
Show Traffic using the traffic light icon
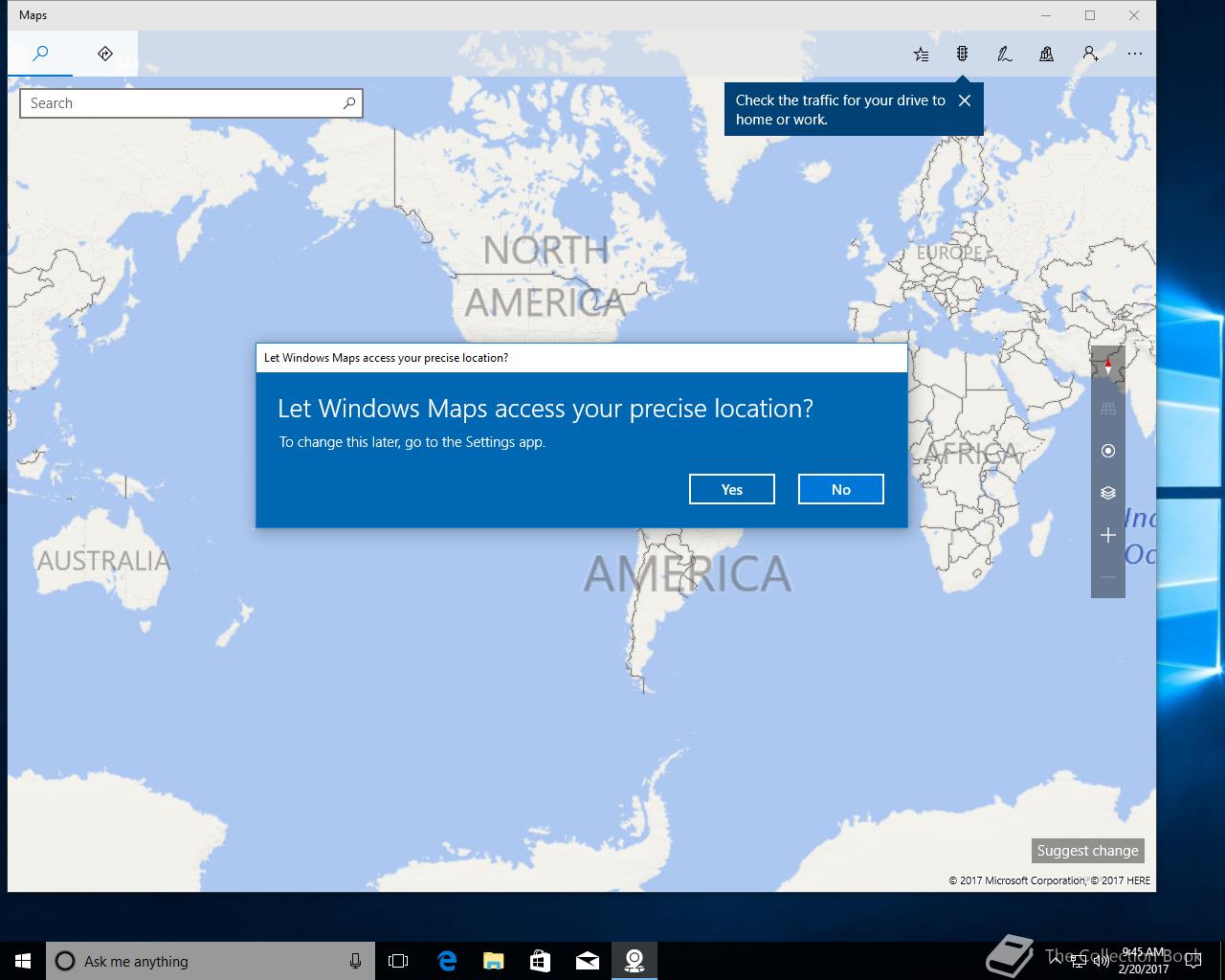coord(962,54)
